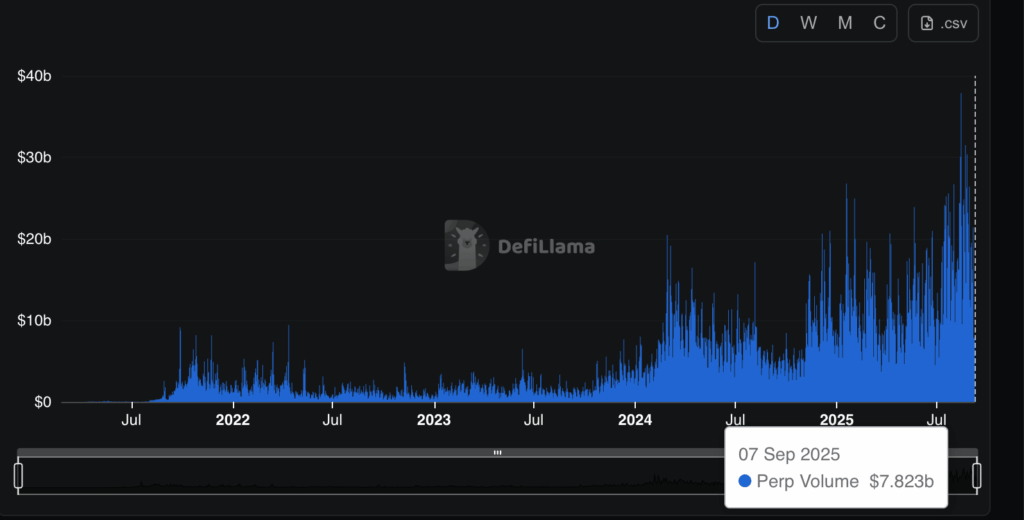Screen dimensions: 1024x520
Task: Switch chart to weekly W grouping
Action: coord(808,23)
